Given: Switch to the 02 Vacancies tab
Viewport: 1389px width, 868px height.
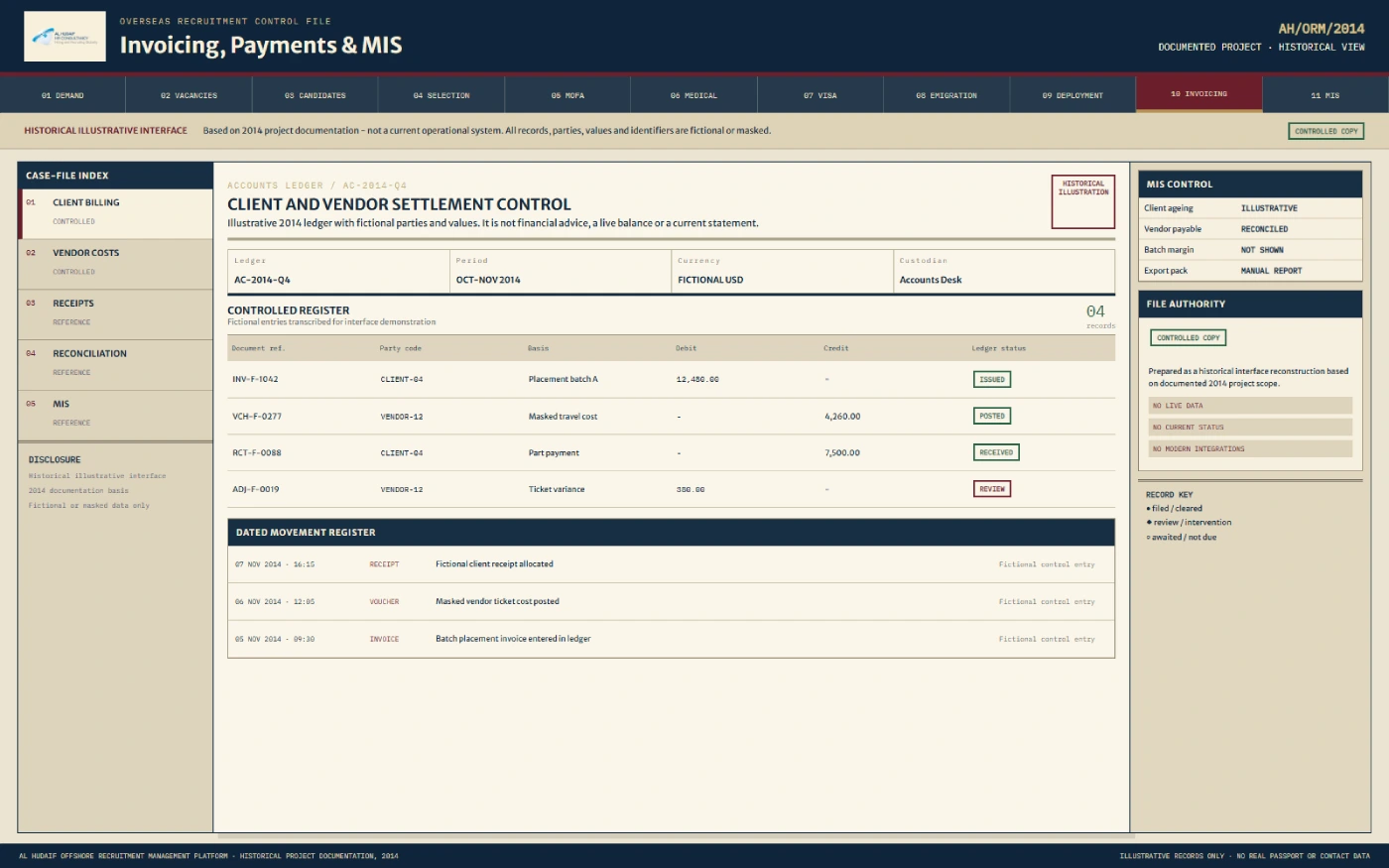Looking at the screenshot, I should tap(189, 95).
